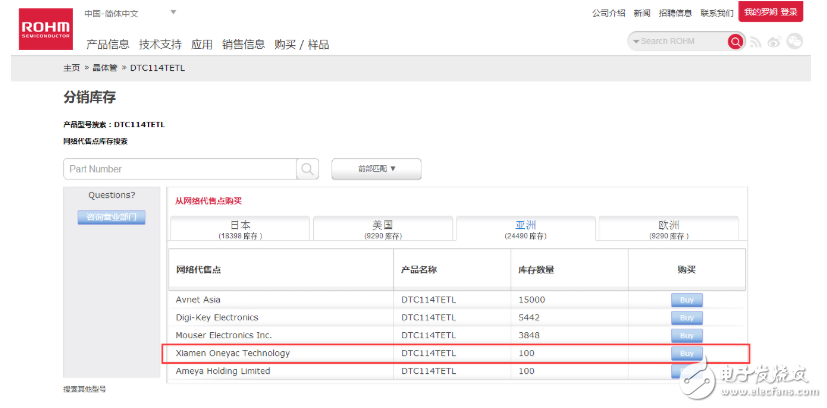The height and width of the screenshot is (408, 827).
Task: Open the 招聘信息 link
Action: tap(675, 13)
